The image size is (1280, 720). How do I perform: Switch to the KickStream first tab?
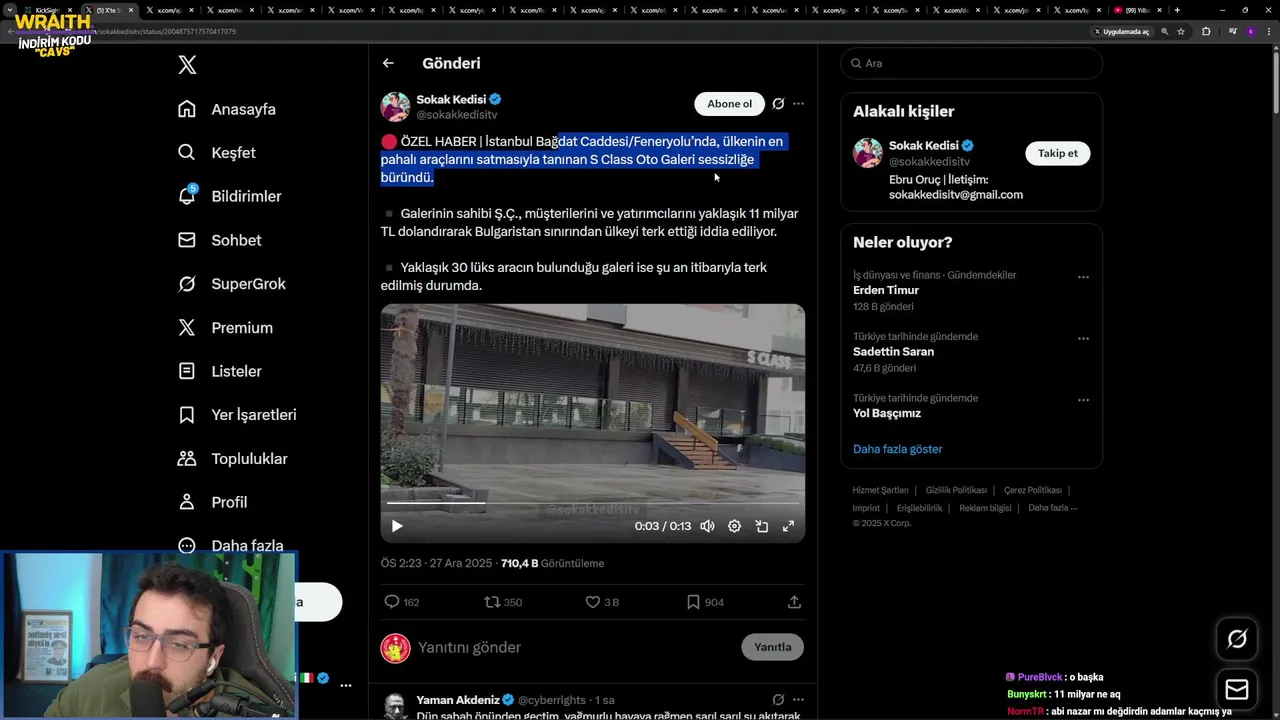48,10
